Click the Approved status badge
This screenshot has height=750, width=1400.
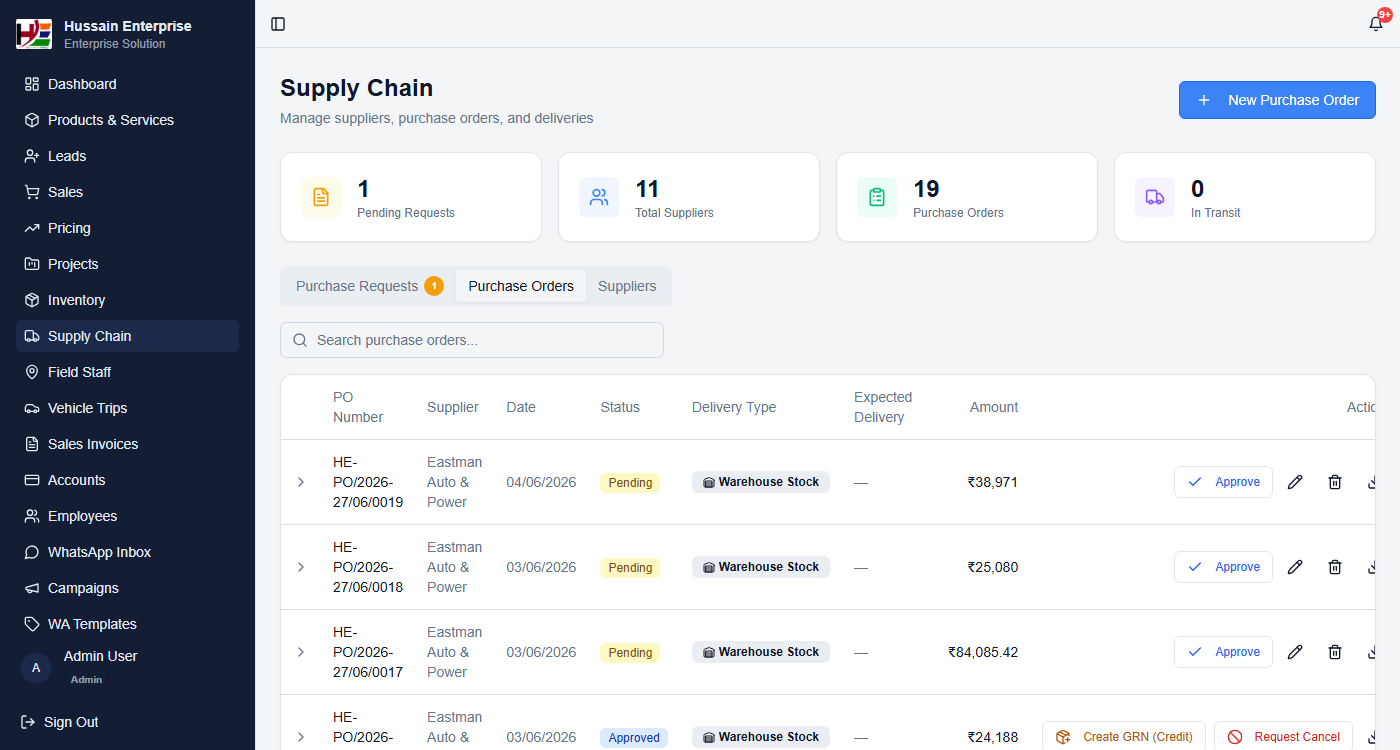click(x=634, y=738)
